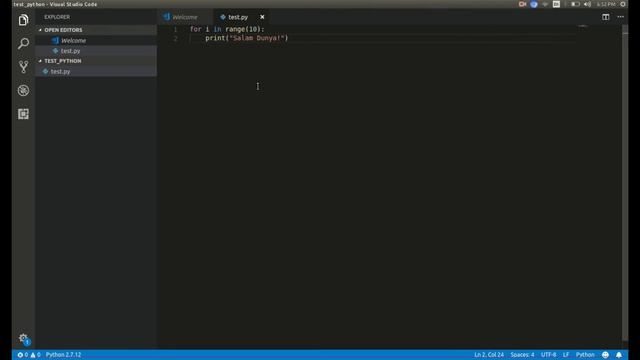Open the Extensions view in activity bar
Screen dimensions: 640x360
(x=23, y=114)
